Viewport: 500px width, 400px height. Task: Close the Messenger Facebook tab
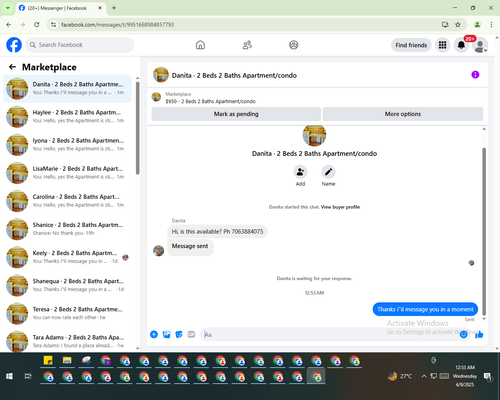[100, 8]
